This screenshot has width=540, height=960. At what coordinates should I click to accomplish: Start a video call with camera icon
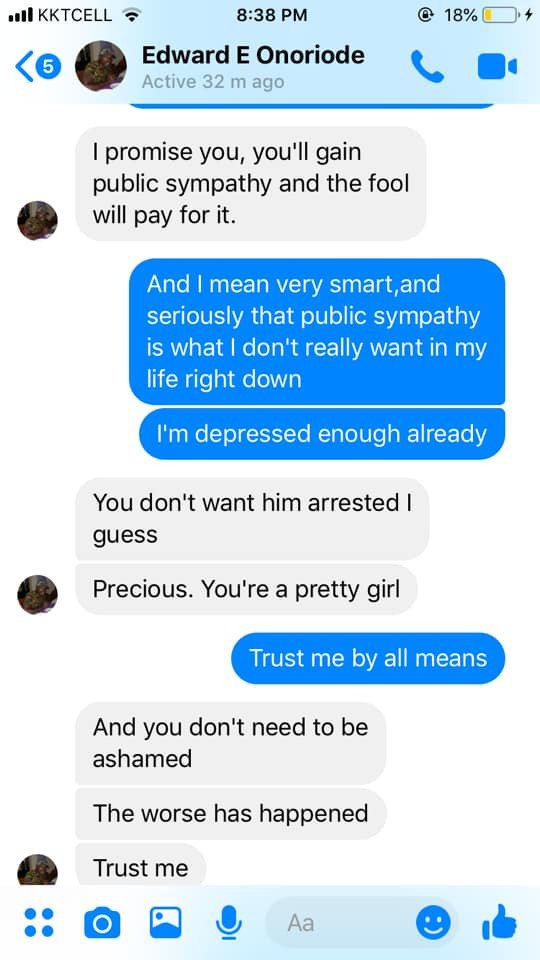(x=497, y=66)
